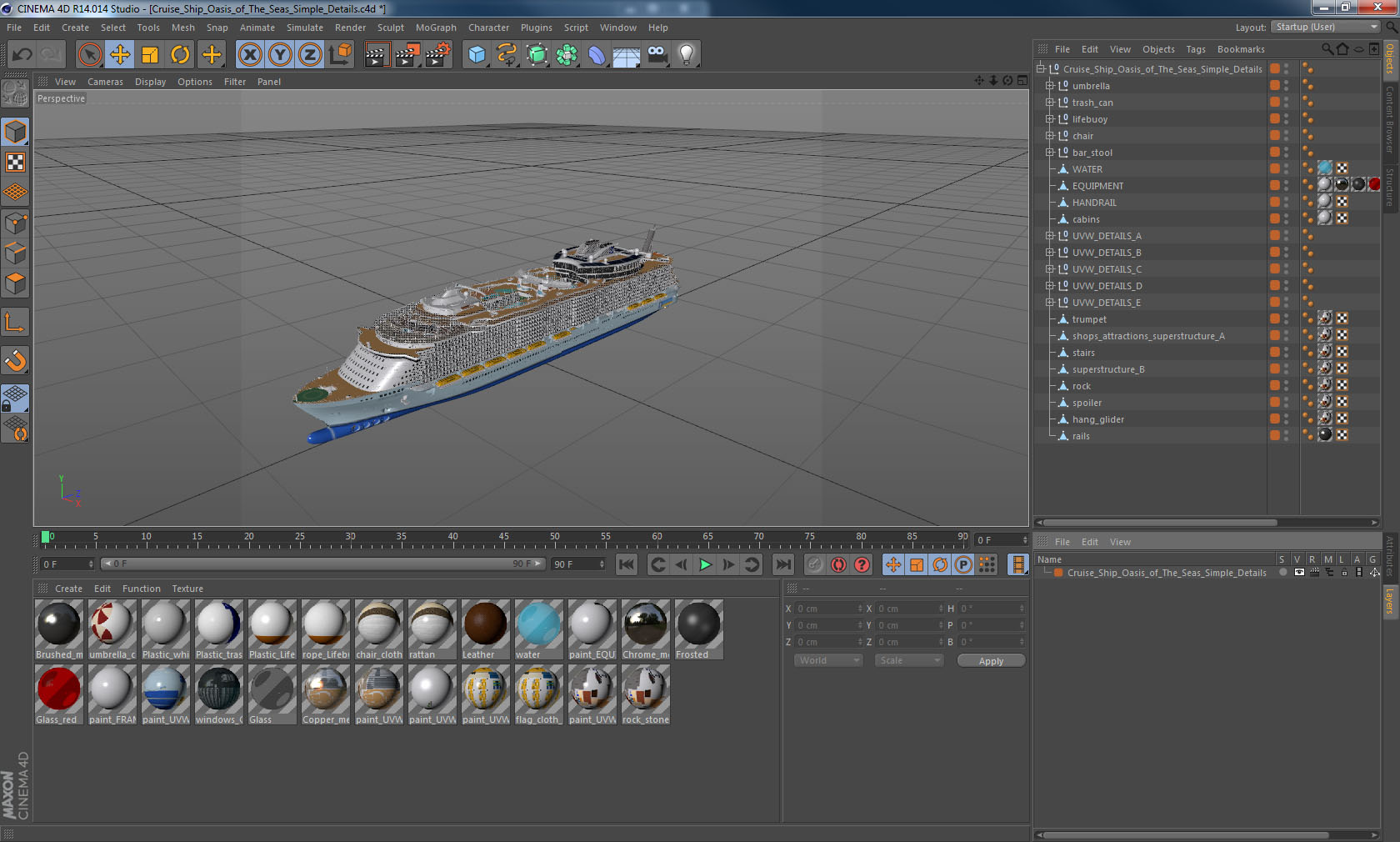Enable Points mode in left toolbar
Viewport: 1400px width, 842px height.
pyautogui.click(x=15, y=223)
